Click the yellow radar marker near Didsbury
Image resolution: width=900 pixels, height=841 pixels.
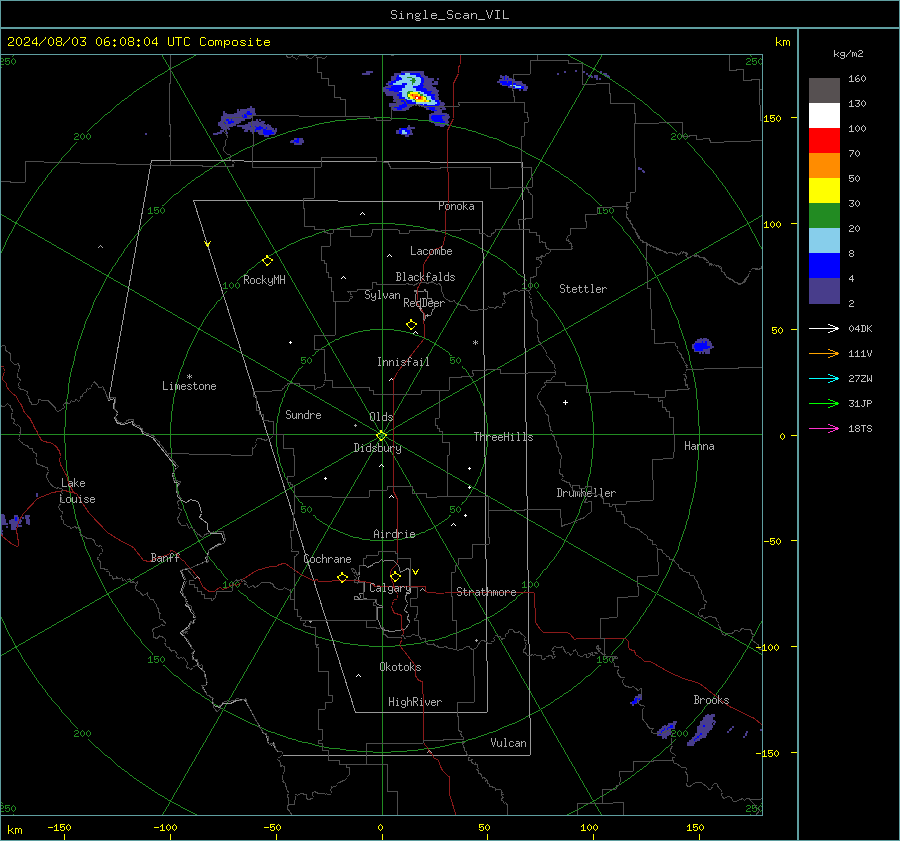click(x=381, y=435)
